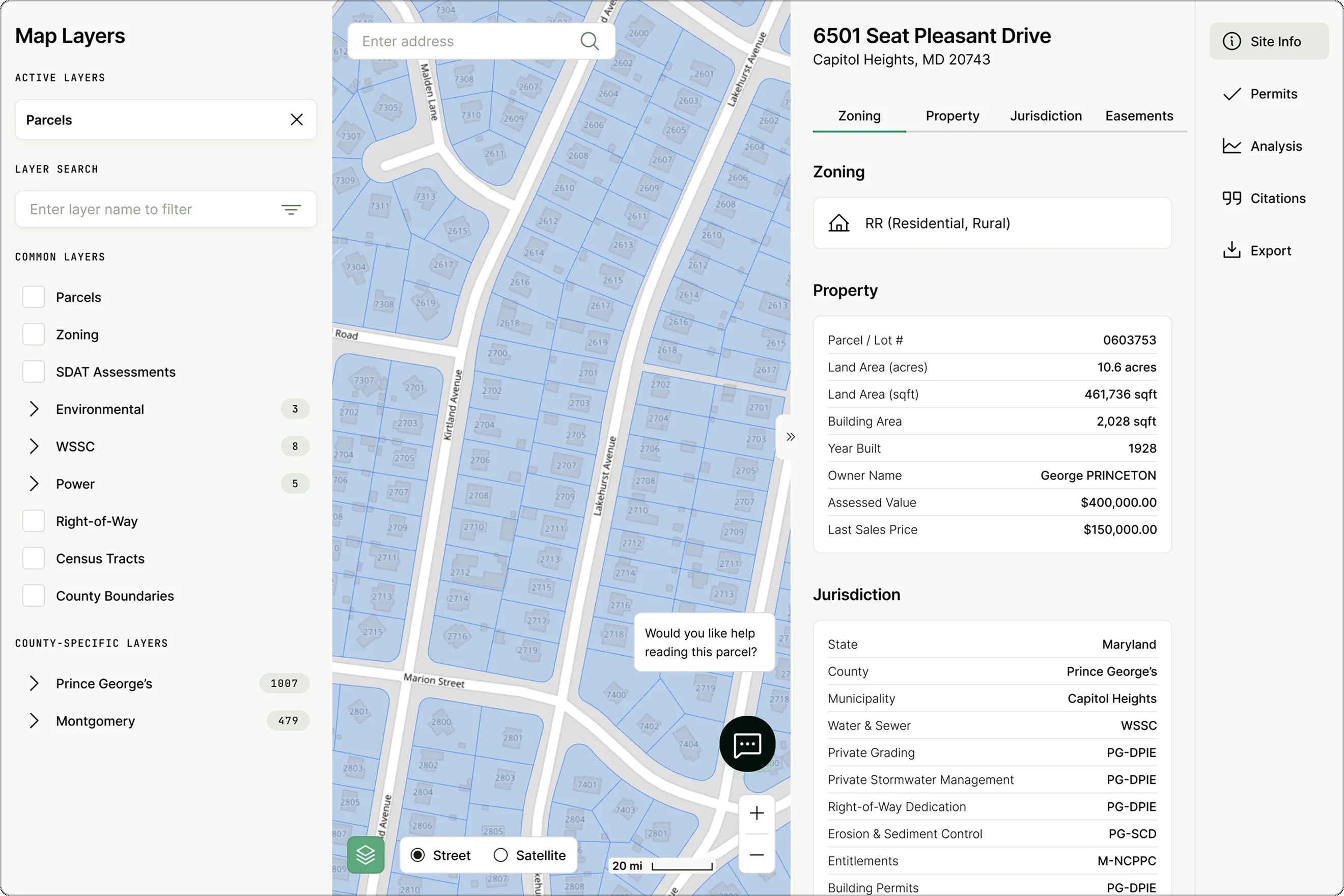Click Montgomery layer count 479
1344x896 pixels.
288,720
